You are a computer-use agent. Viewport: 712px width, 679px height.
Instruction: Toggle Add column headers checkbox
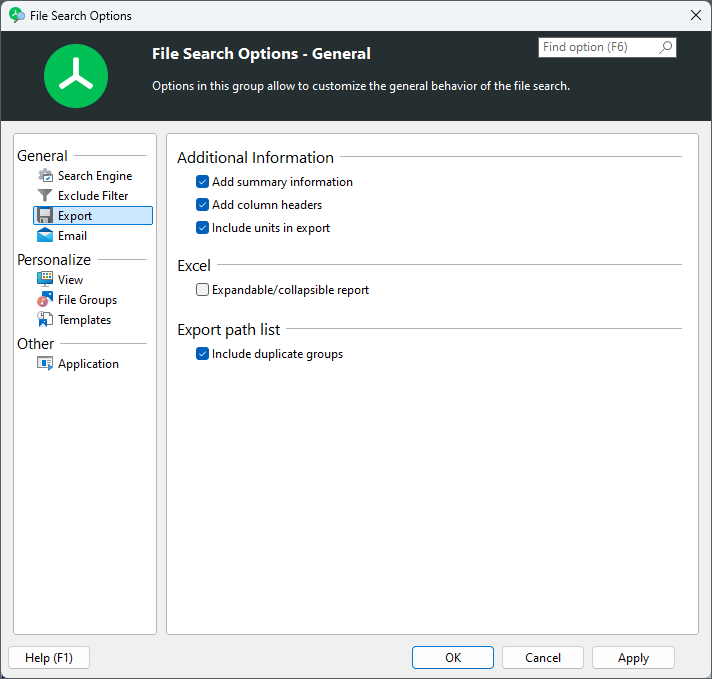click(203, 205)
